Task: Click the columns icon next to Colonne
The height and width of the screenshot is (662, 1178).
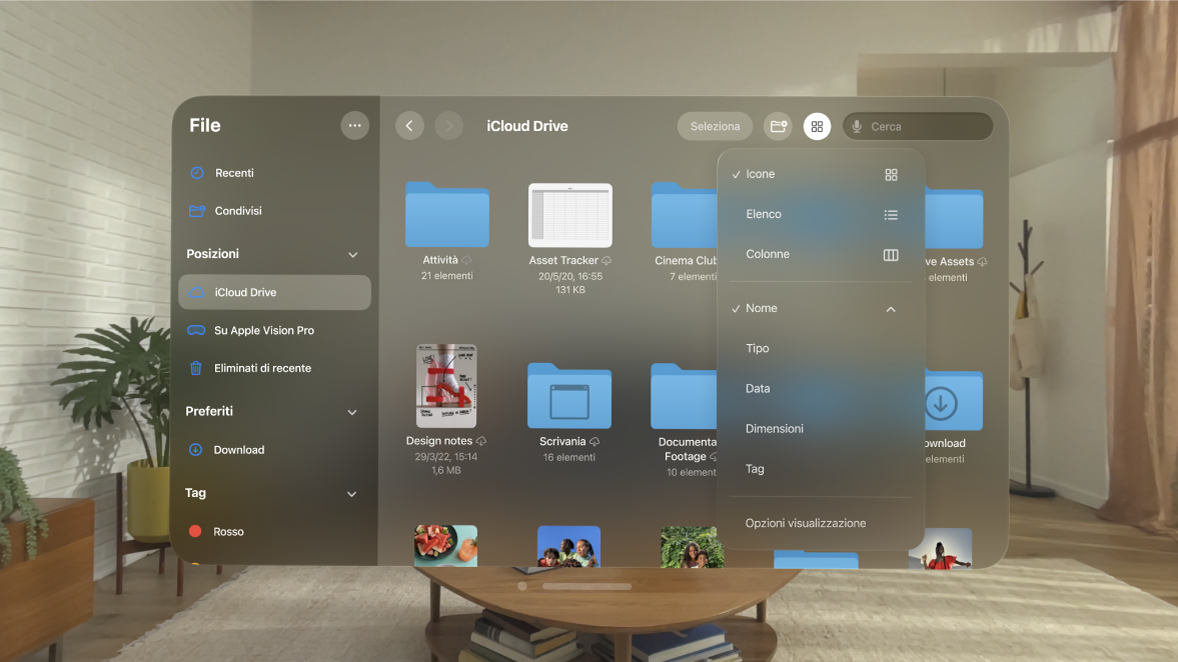Action: pyautogui.click(x=891, y=255)
